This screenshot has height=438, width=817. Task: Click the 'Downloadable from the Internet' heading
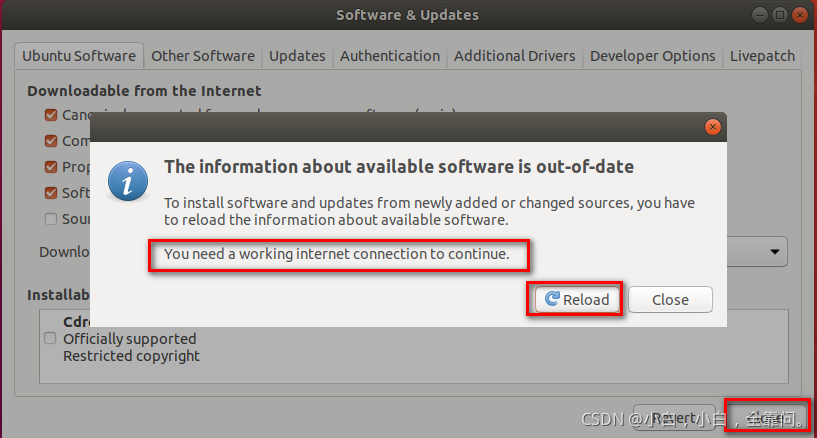click(144, 91)
